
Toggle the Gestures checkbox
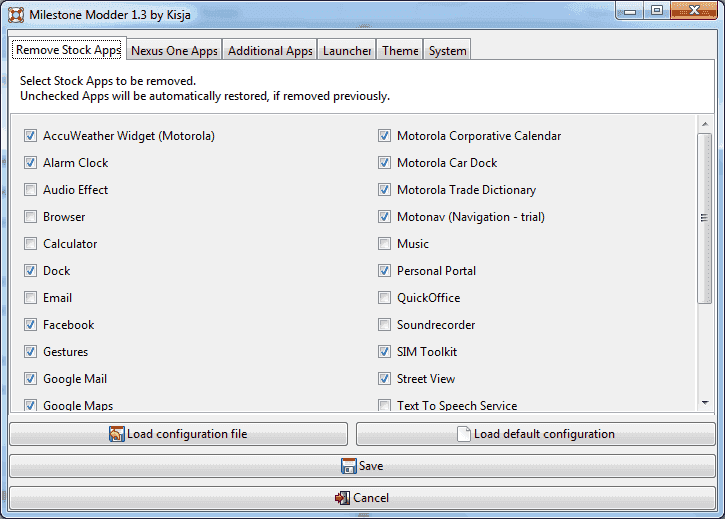point(31,352)
